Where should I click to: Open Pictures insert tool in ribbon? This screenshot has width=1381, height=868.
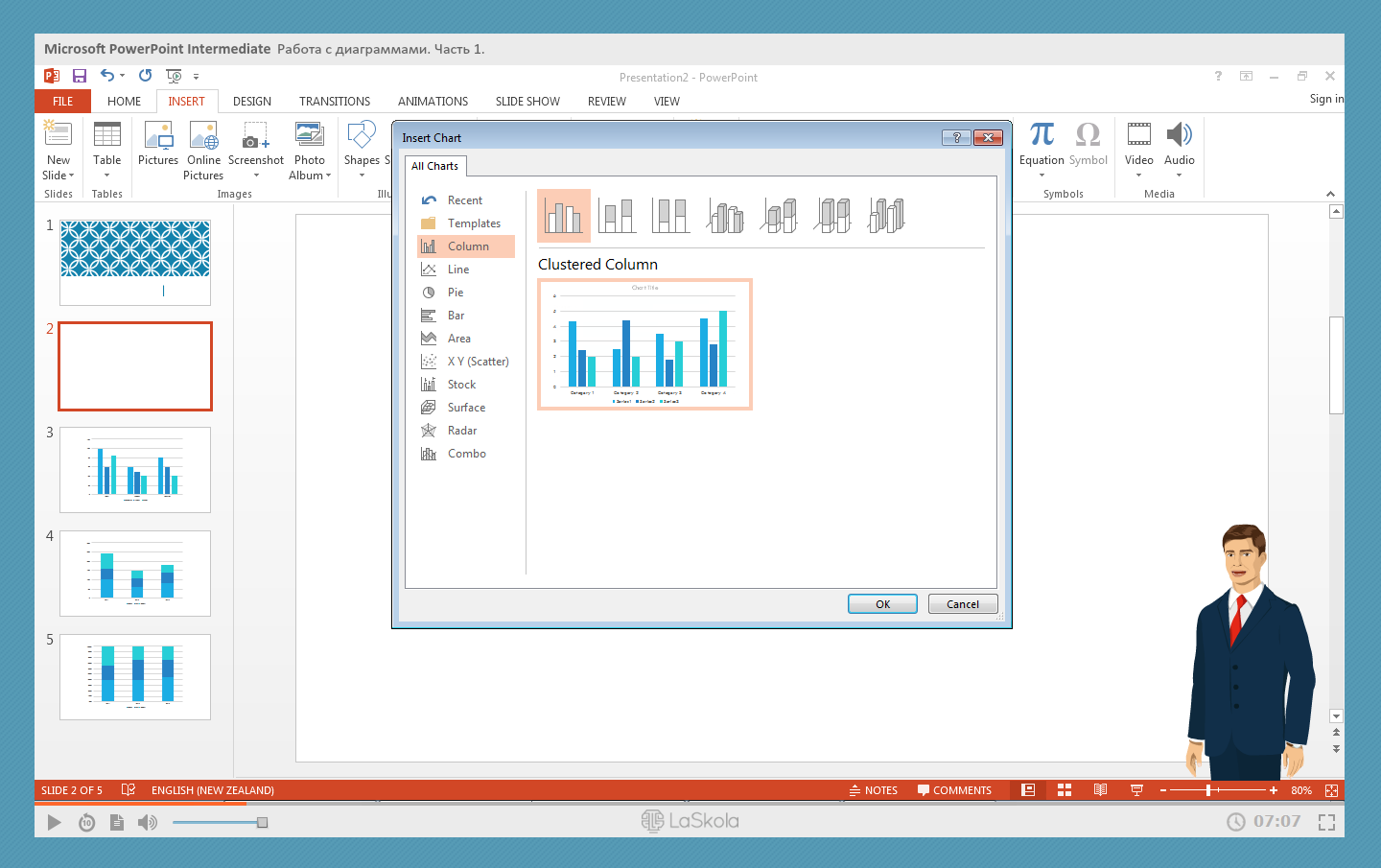pos(158,143)
